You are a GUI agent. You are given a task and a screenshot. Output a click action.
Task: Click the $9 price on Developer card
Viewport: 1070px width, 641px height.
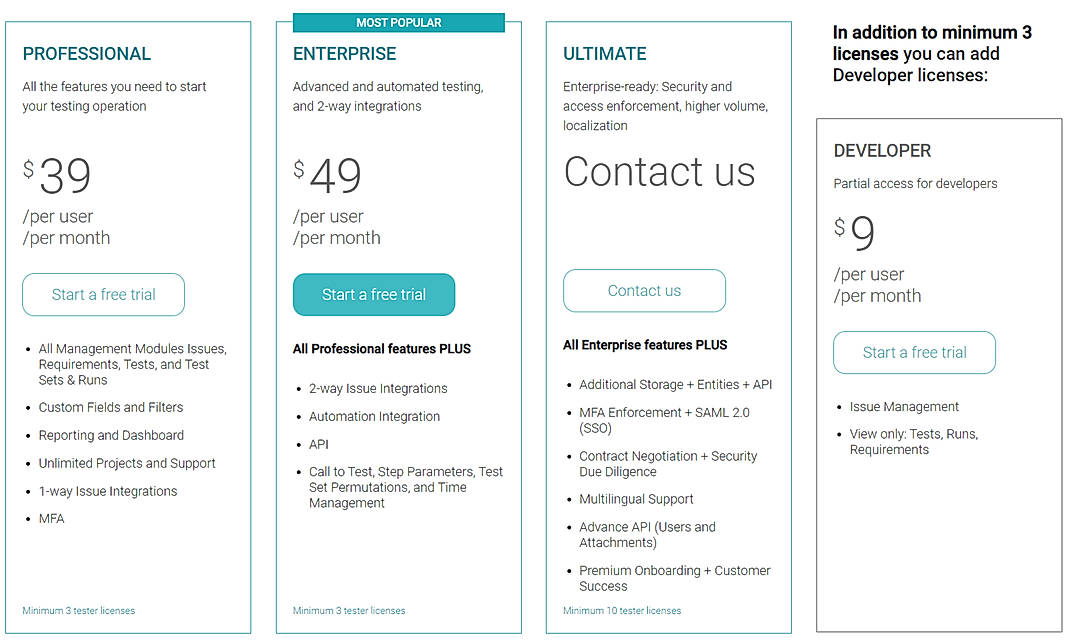857,233
